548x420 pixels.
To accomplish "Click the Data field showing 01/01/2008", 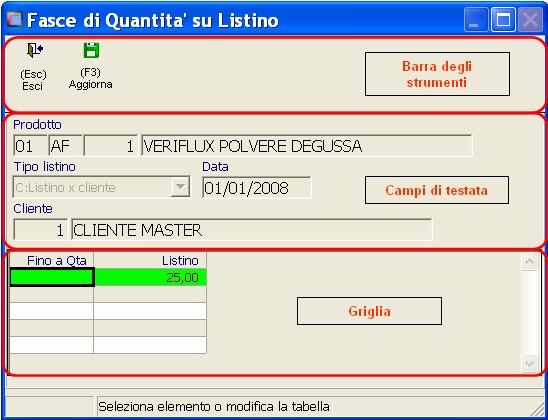I will coord(257,188).
